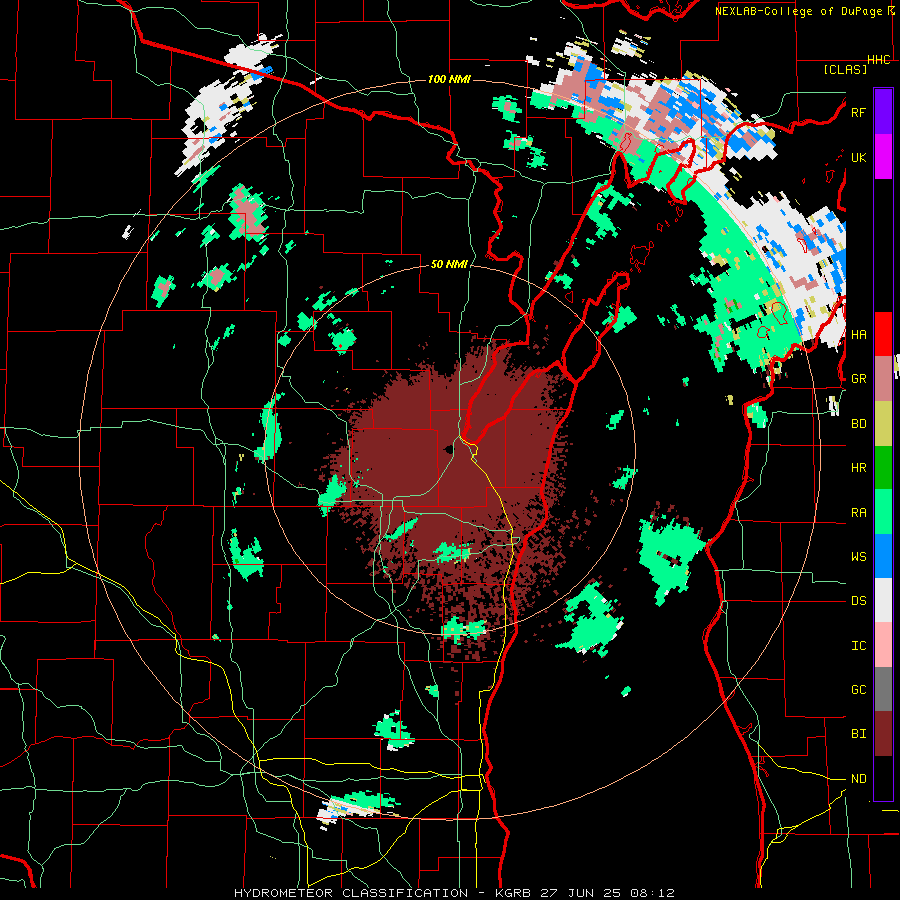Click the 'WS' legend label
Image resolution: width=900 pixels, height=900 pixels.
tap(859, 557)
